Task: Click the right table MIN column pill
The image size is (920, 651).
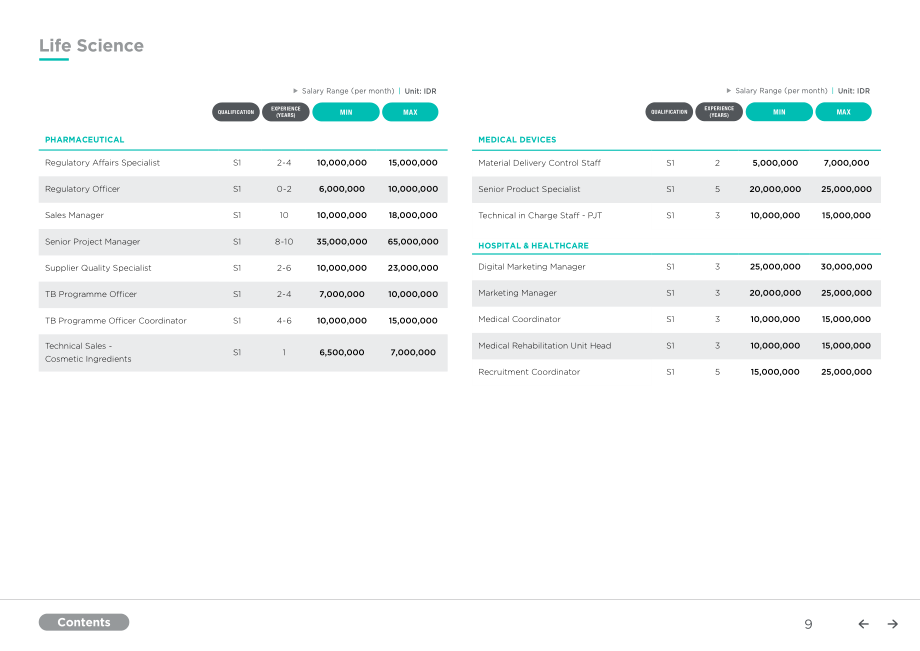Action: (779, 112)
